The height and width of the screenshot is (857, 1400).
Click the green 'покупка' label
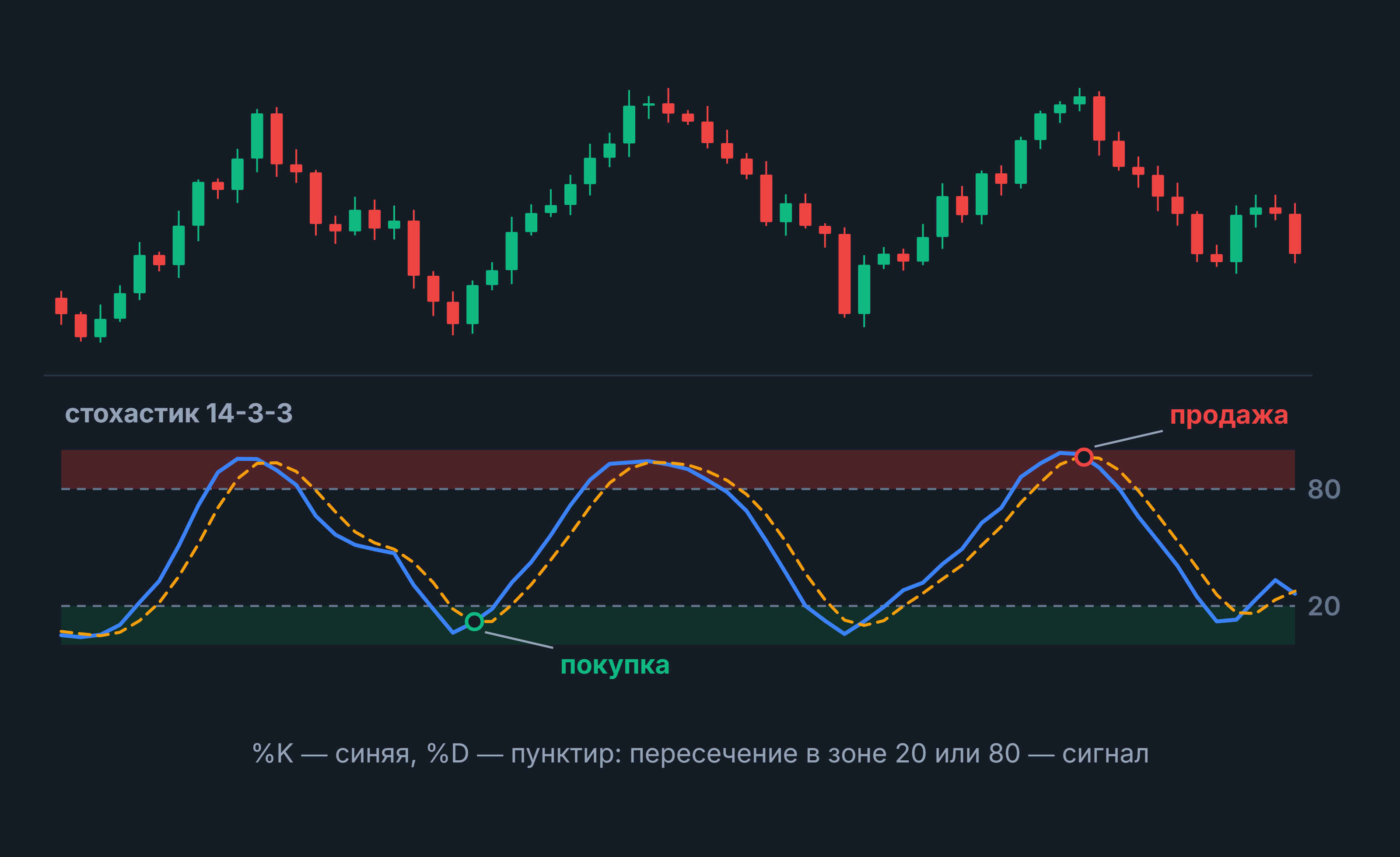click(615, 666)
